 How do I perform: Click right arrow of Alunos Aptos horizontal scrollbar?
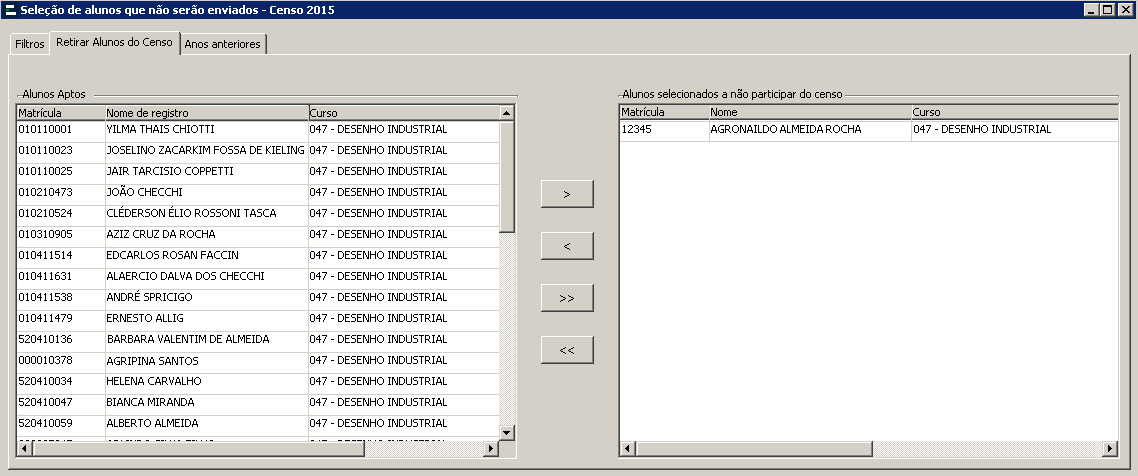pyautogui.click(x=490, y=449)
